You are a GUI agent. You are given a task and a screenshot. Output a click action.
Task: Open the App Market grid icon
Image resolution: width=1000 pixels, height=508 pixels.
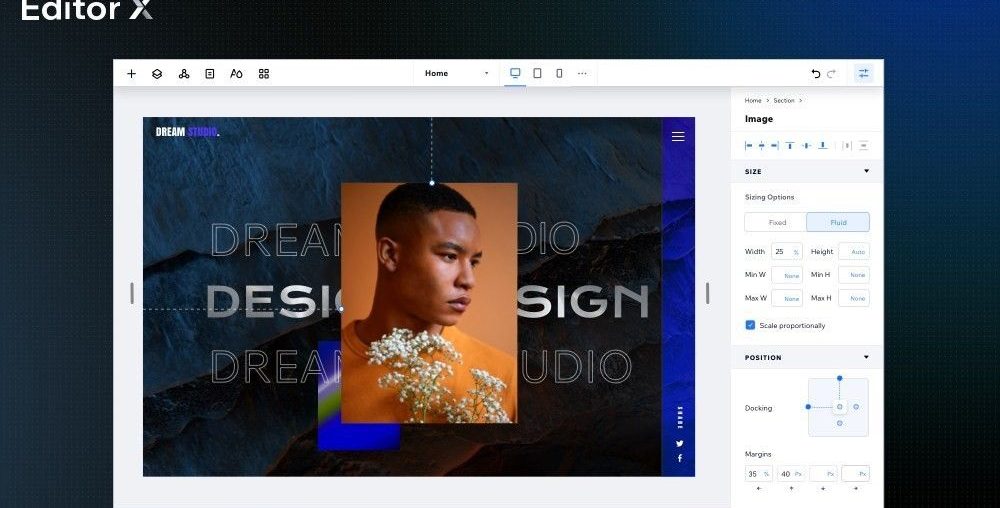264,74
